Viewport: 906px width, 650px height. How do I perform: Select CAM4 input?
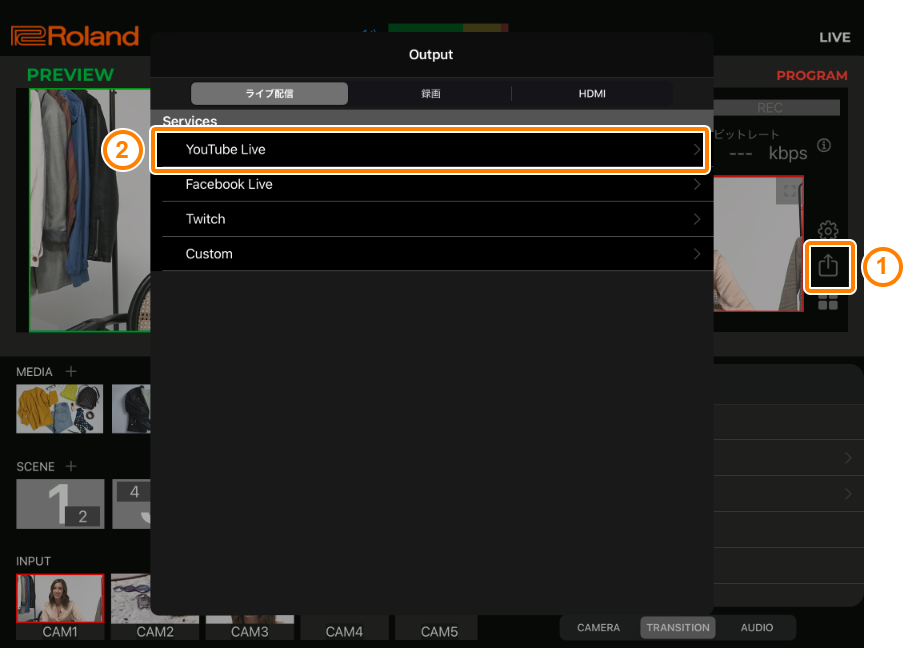tap(344, 628)
